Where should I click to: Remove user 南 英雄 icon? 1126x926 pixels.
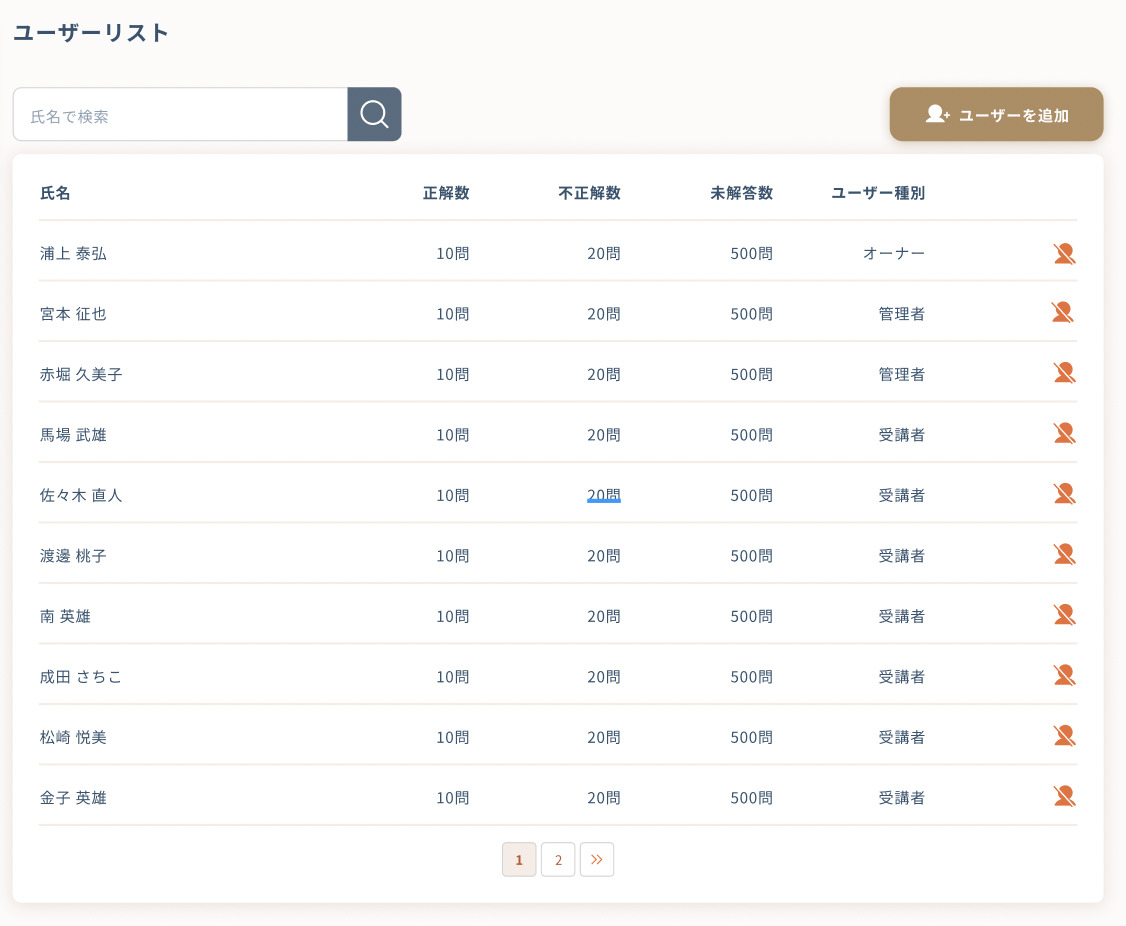[1064, 614]
